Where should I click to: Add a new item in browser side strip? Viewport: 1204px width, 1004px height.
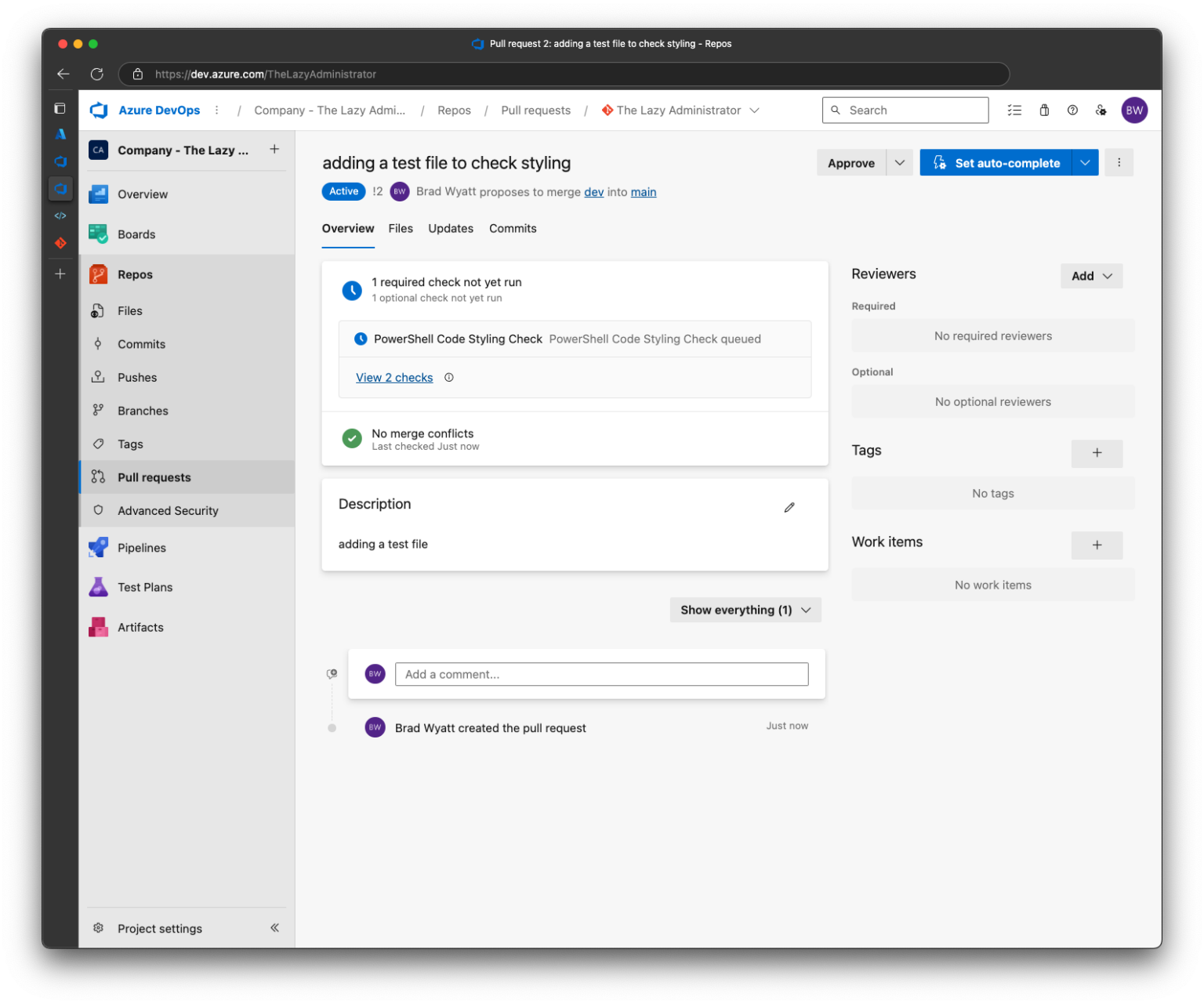tap(60, 274)
